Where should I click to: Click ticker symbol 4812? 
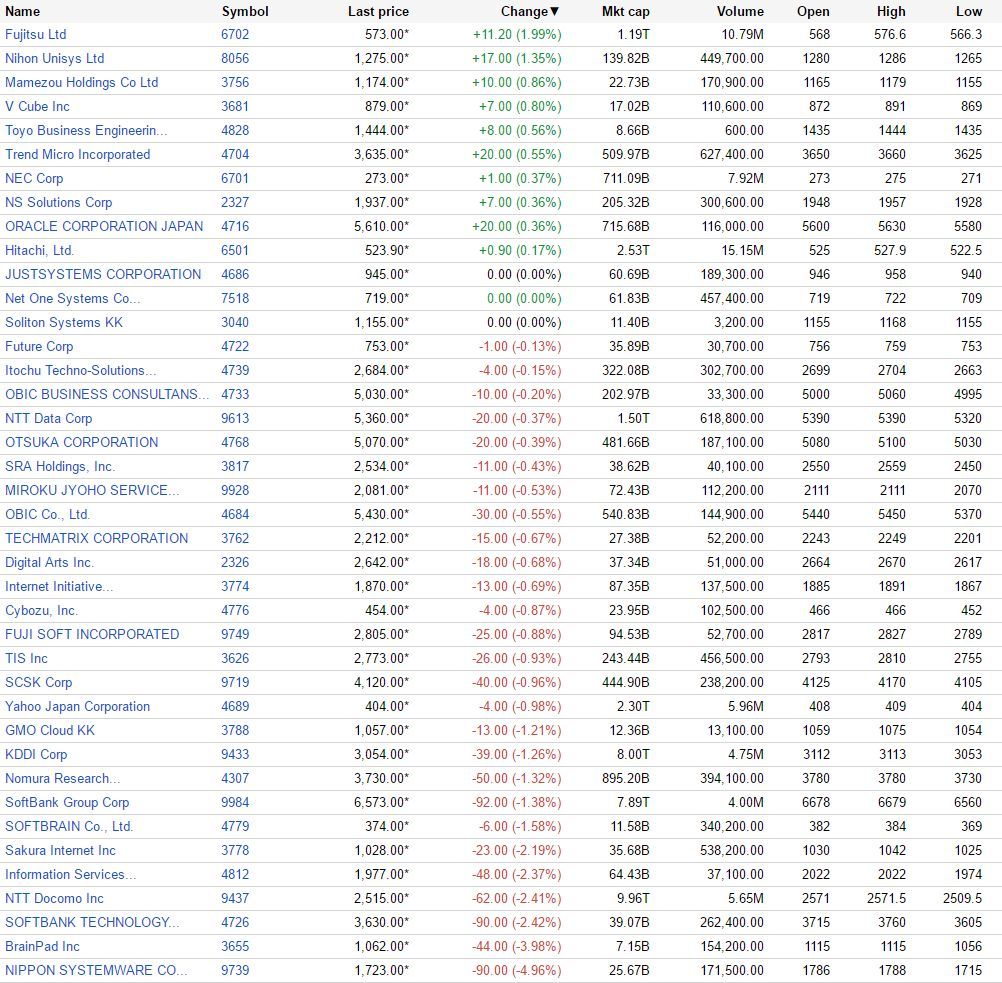[235, 874]
